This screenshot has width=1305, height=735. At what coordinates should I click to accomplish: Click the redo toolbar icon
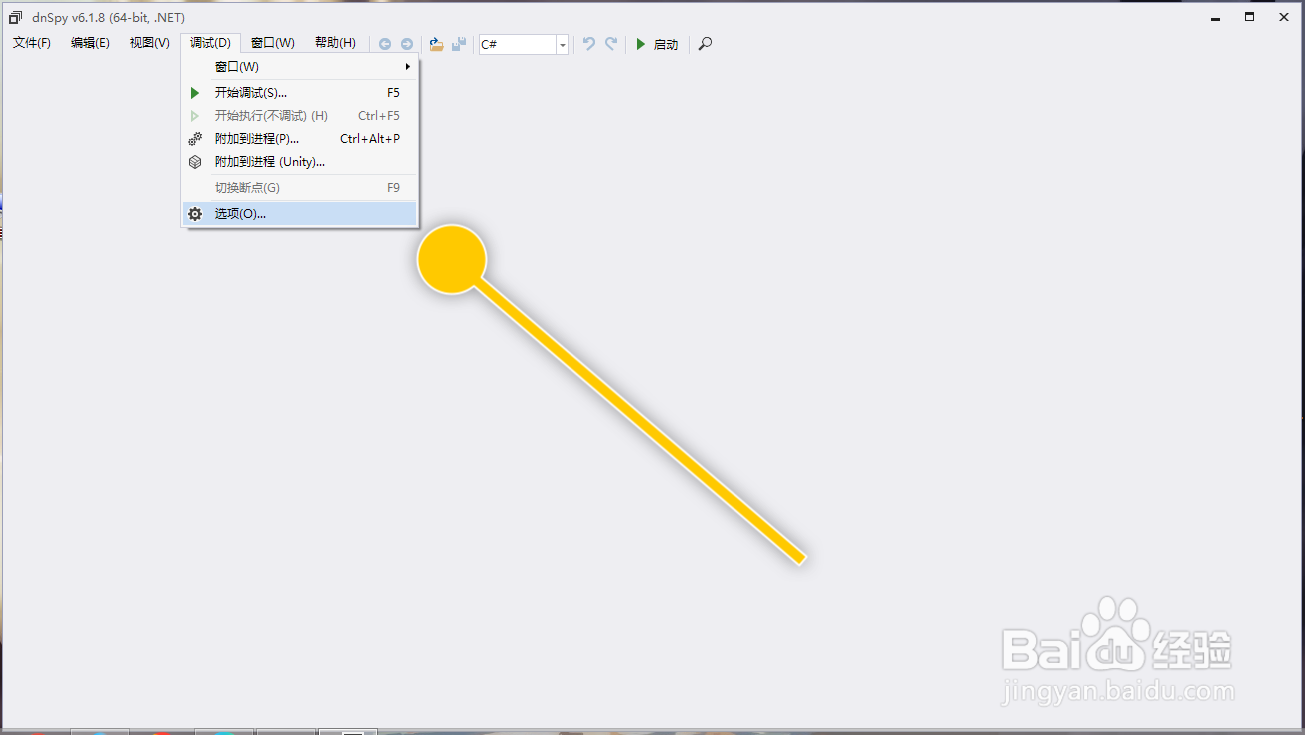click(x=611, y=44)
